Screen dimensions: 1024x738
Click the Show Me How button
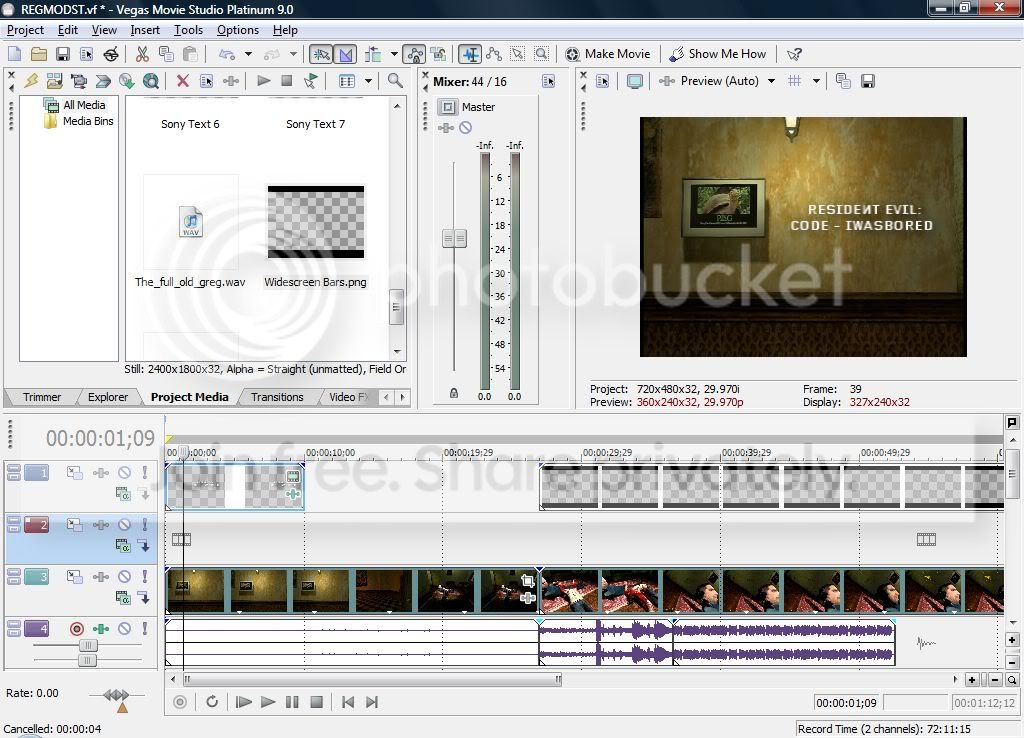[718, 54]
